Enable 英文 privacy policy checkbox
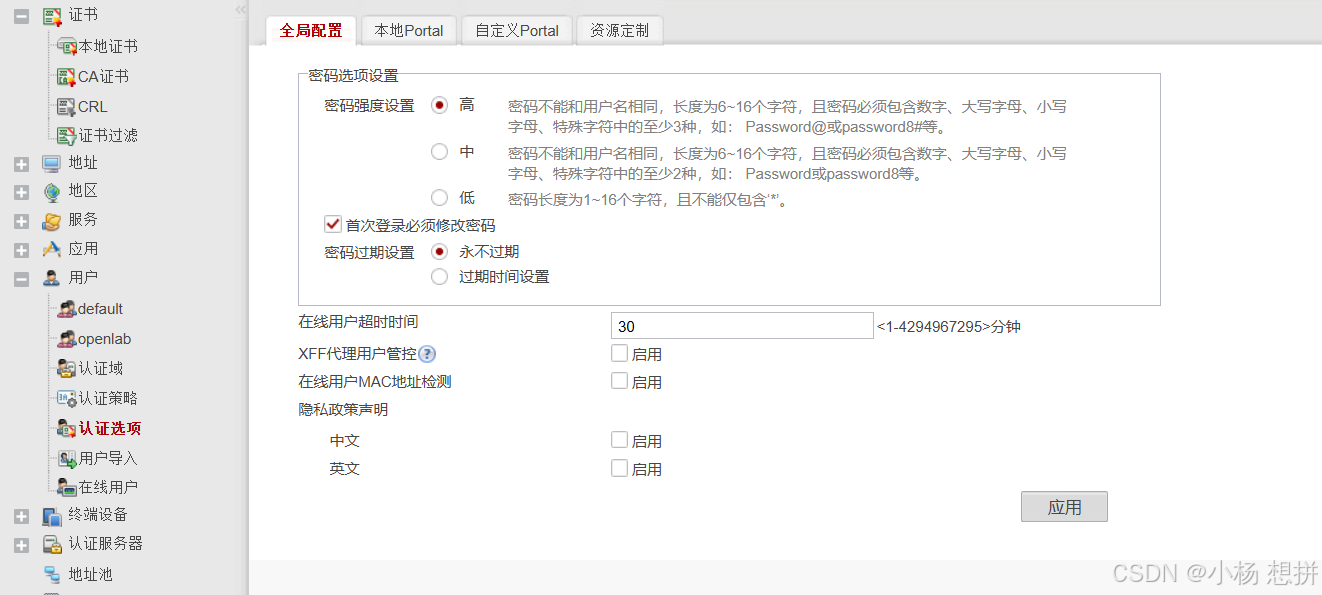 point(619,468)
